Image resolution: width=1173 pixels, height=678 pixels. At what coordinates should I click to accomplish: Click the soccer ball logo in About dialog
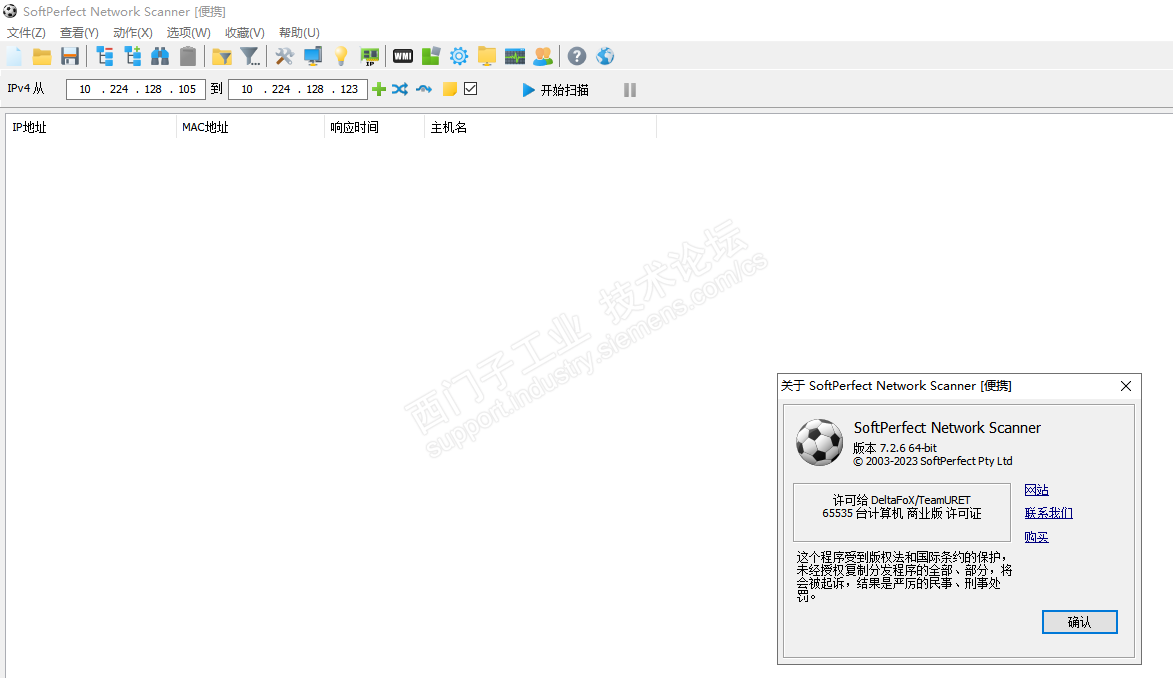click(x=819, y=442)
